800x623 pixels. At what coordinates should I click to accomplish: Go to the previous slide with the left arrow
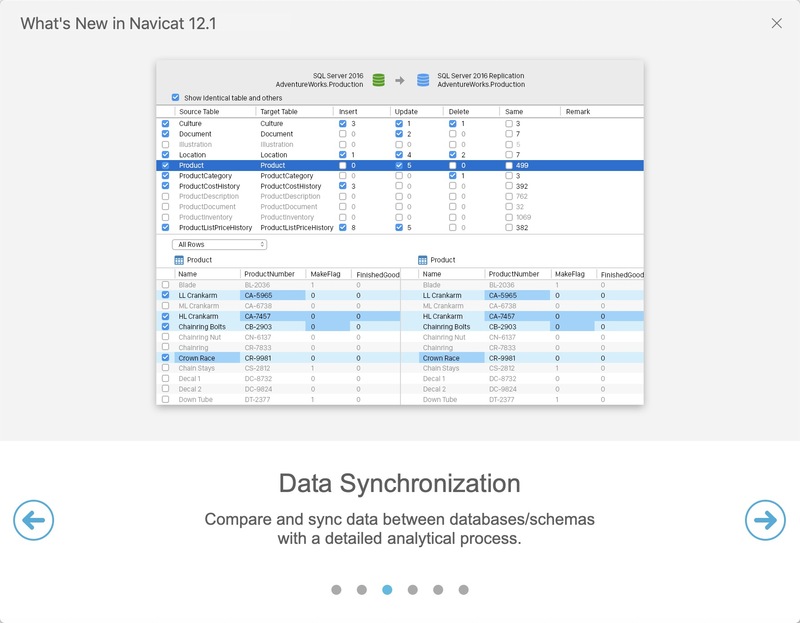point(34,520)
